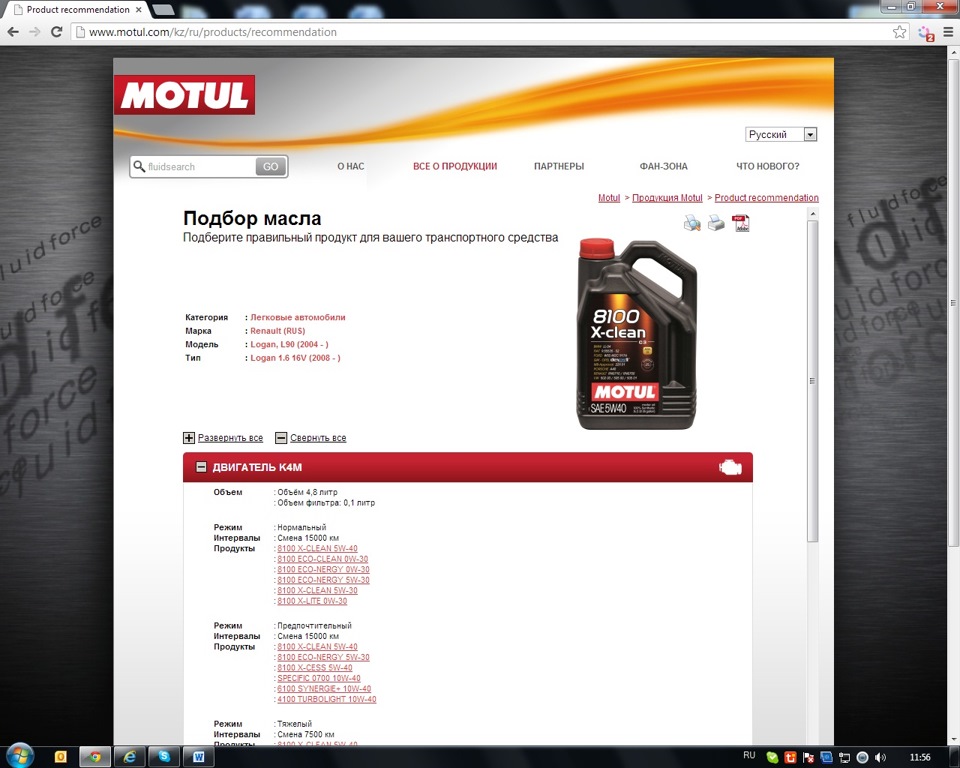Close the Product recommendation tab
The image size is (960, 768).
point(139,10)
